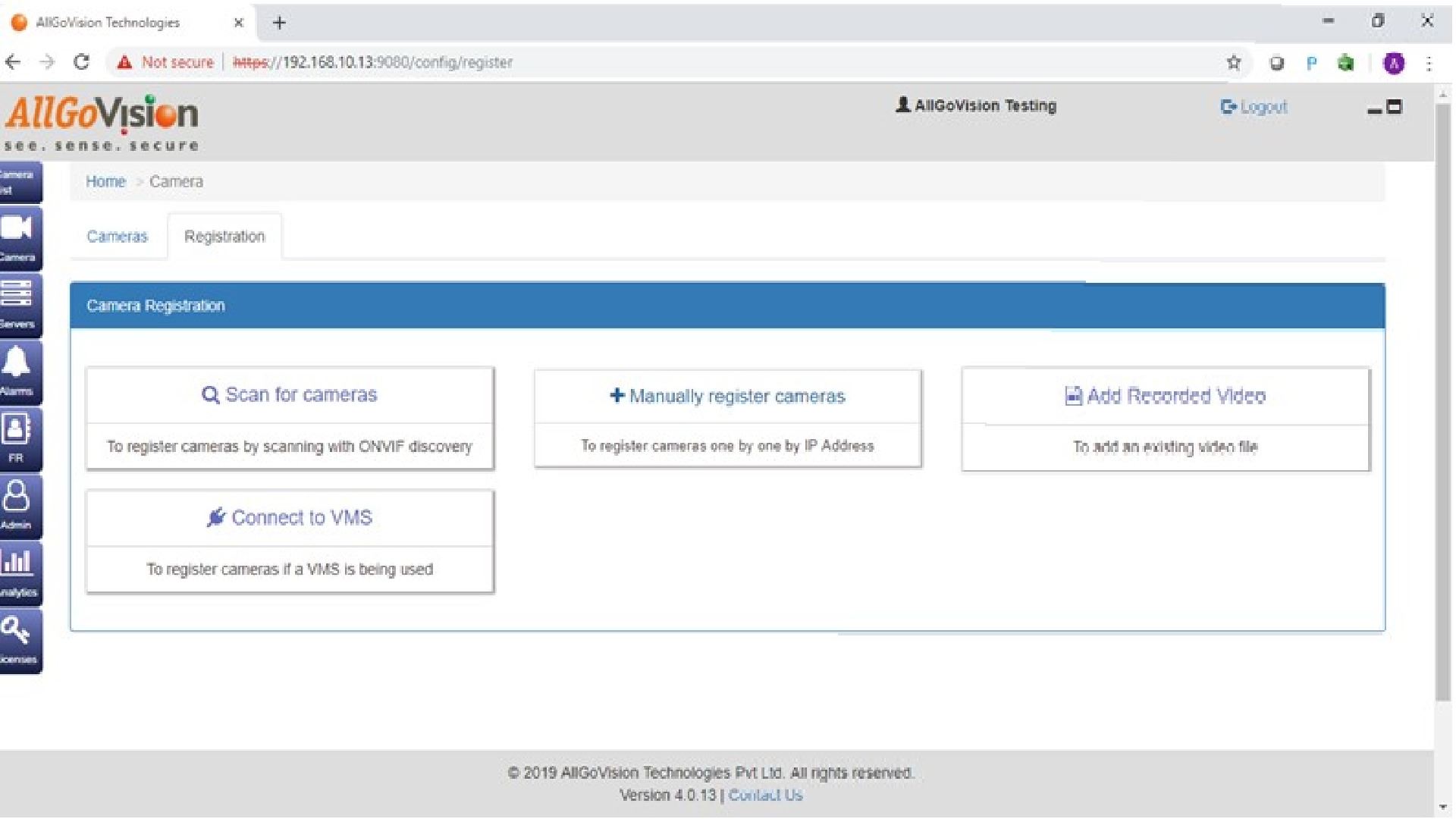This screenshot has width=1456, height=819.
Task: Click the Logout link
Action: [1254, 107]
